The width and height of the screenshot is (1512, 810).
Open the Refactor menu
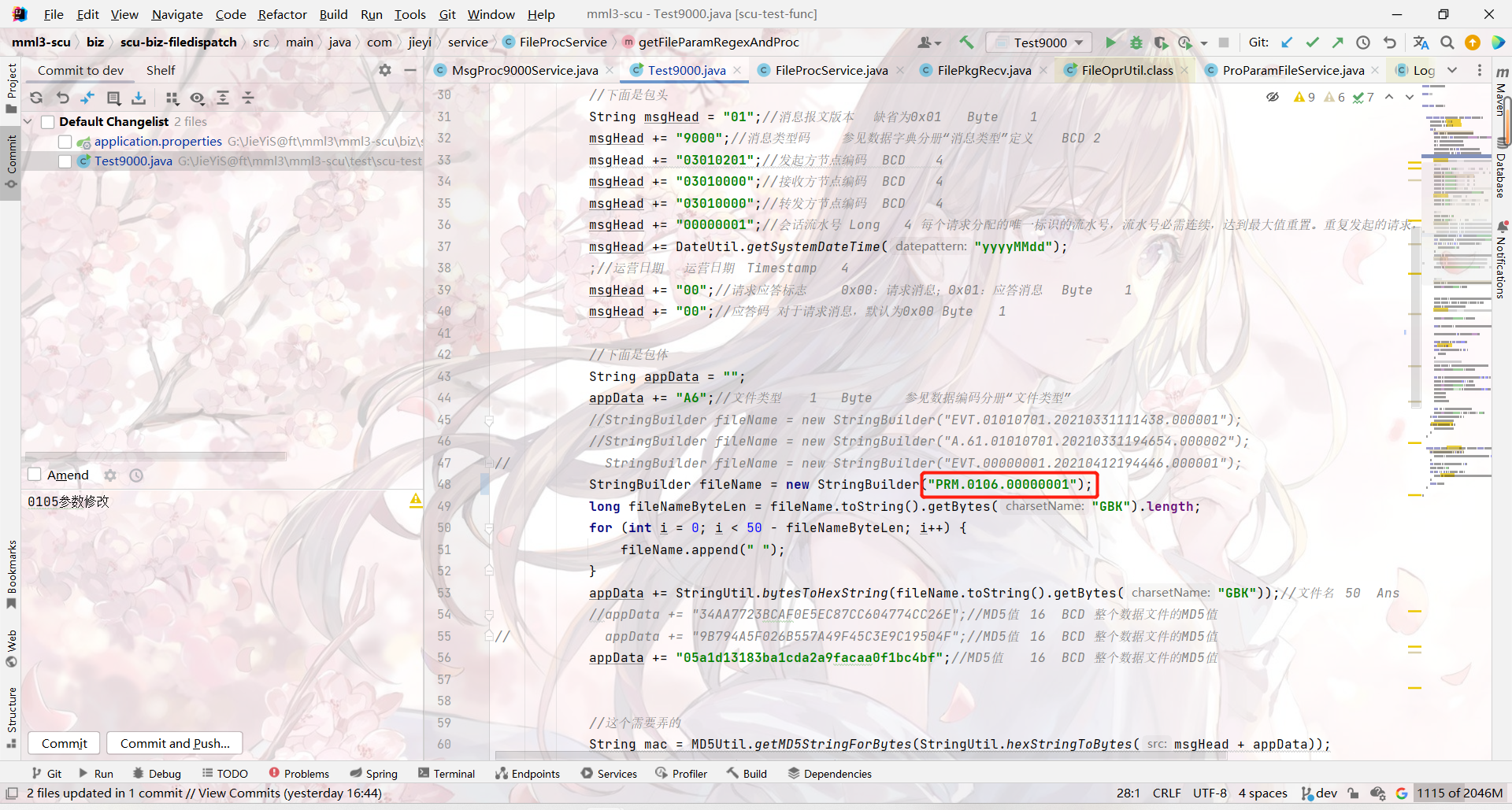coord(282,14)
